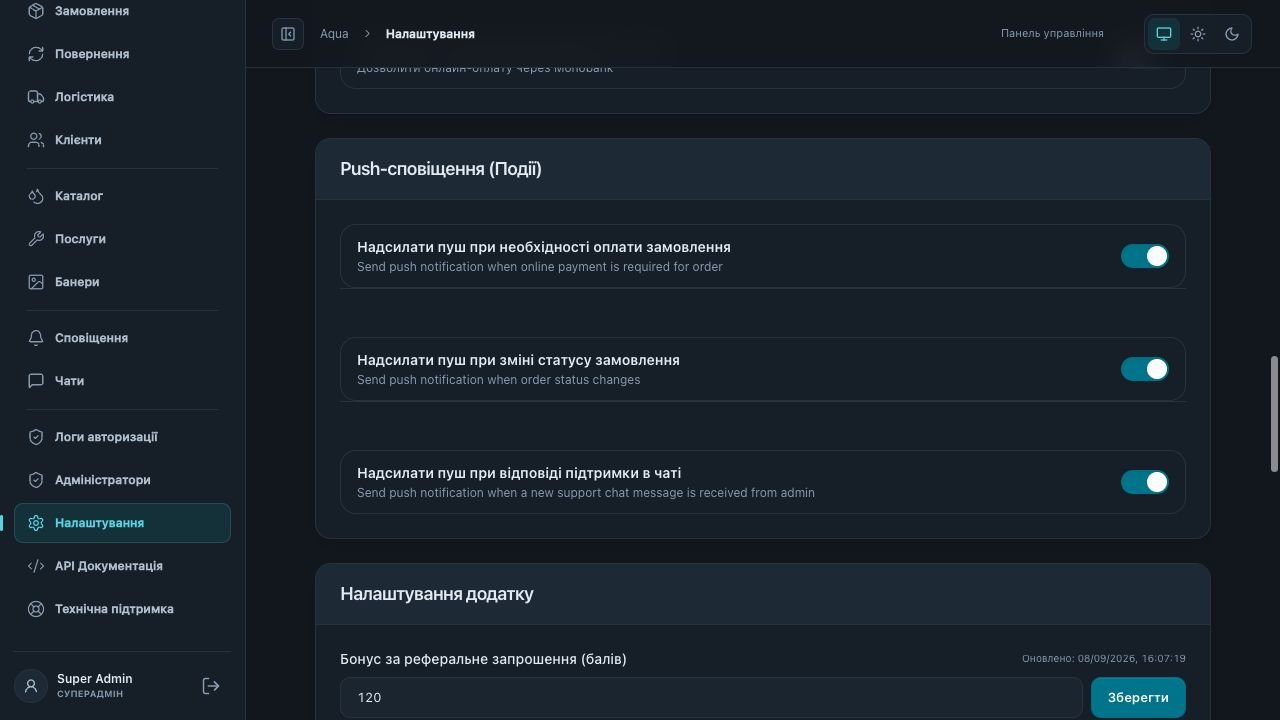1280x720 pixels.
Task: Click the Технічна підтримка lifebuoy icon
Action: coord(36,609)
